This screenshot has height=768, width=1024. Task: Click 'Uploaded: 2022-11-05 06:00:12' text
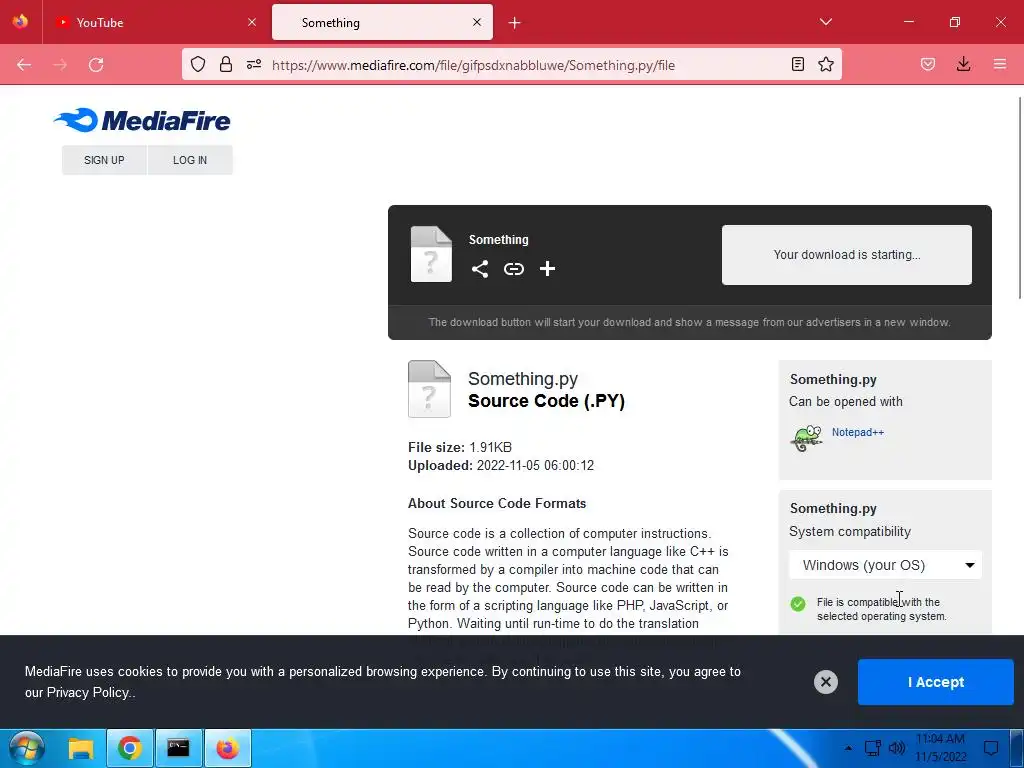click(x=501, y=466)
